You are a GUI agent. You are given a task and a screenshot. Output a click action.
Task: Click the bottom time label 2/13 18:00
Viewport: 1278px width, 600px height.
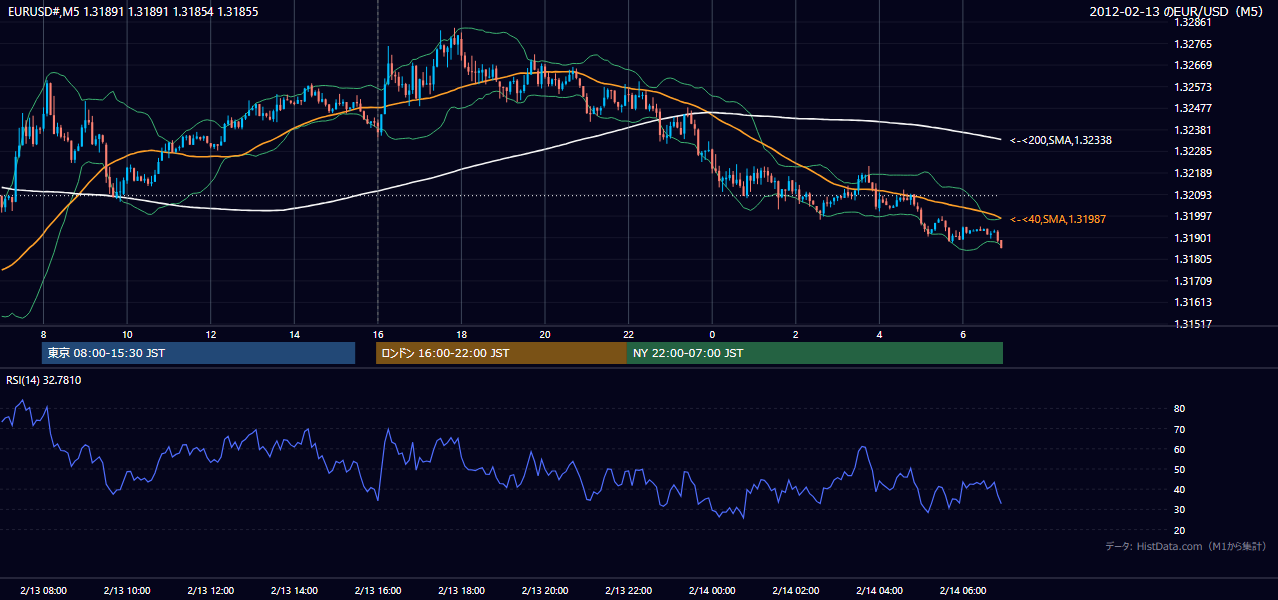click(x=461, y=591)
